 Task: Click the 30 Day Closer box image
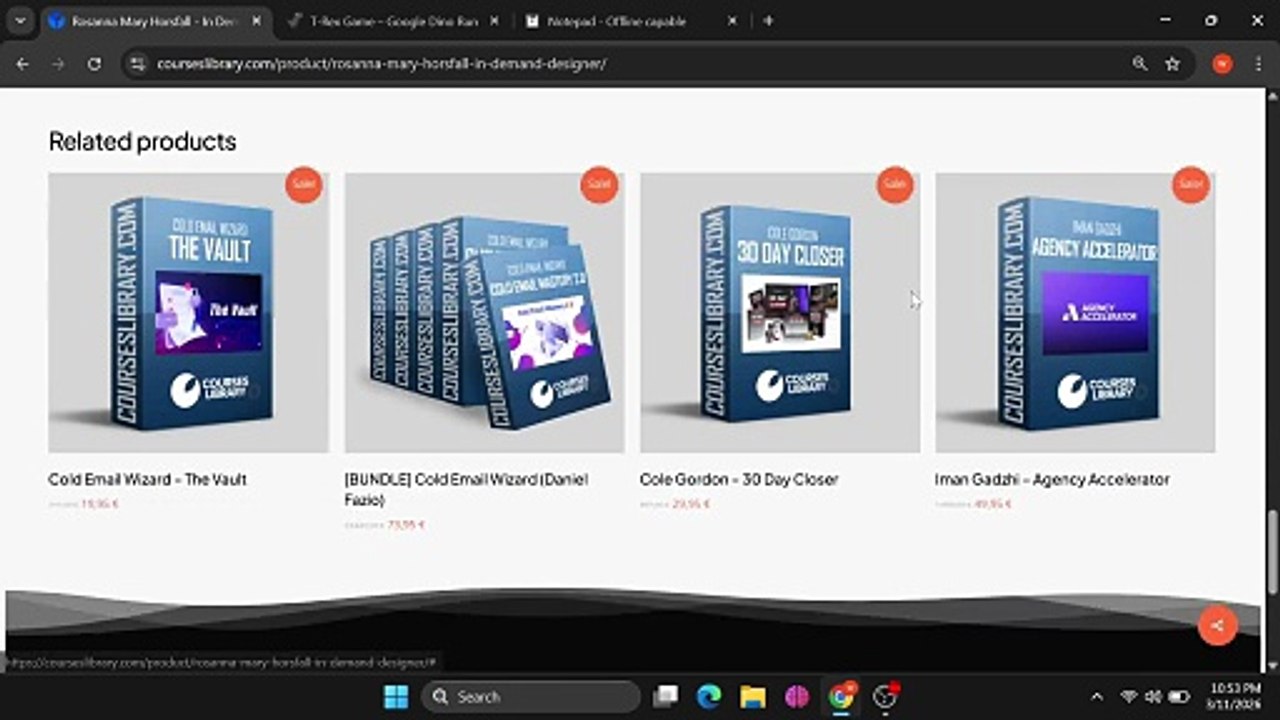click(780, 313)
